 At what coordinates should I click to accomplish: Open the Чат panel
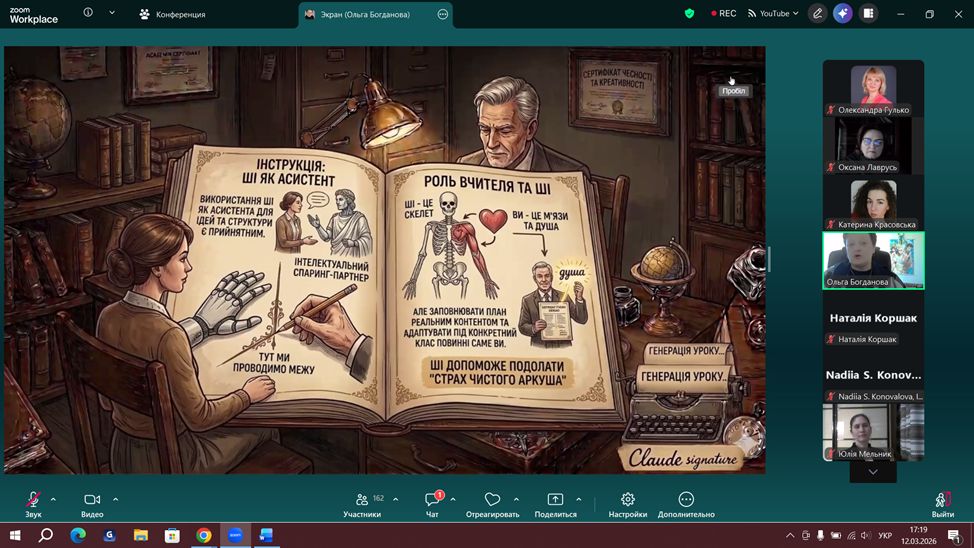tap(432, 500)
